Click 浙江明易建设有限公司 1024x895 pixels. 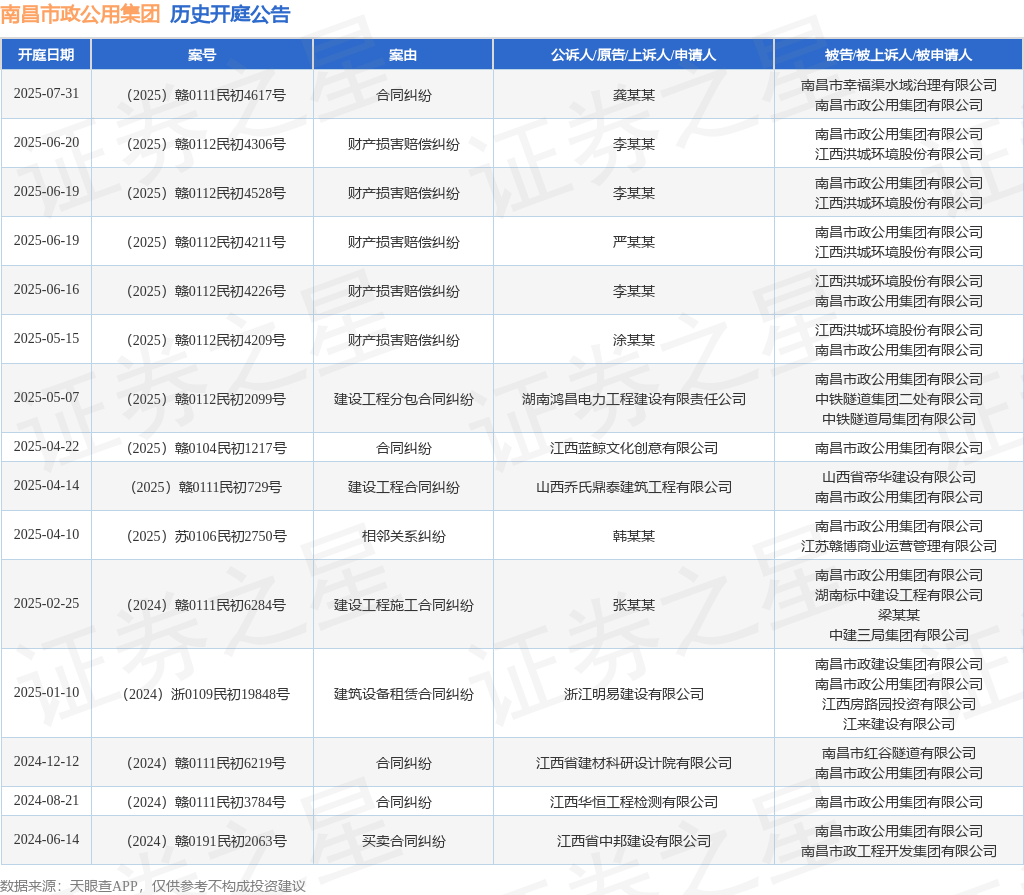(x=633, y=694)
